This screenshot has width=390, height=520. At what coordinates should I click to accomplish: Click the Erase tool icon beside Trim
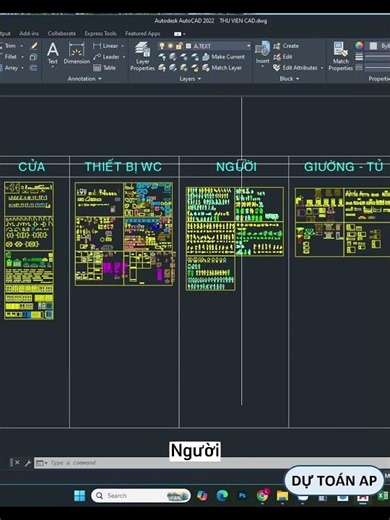pyautogui.click(x=33, y=46)
